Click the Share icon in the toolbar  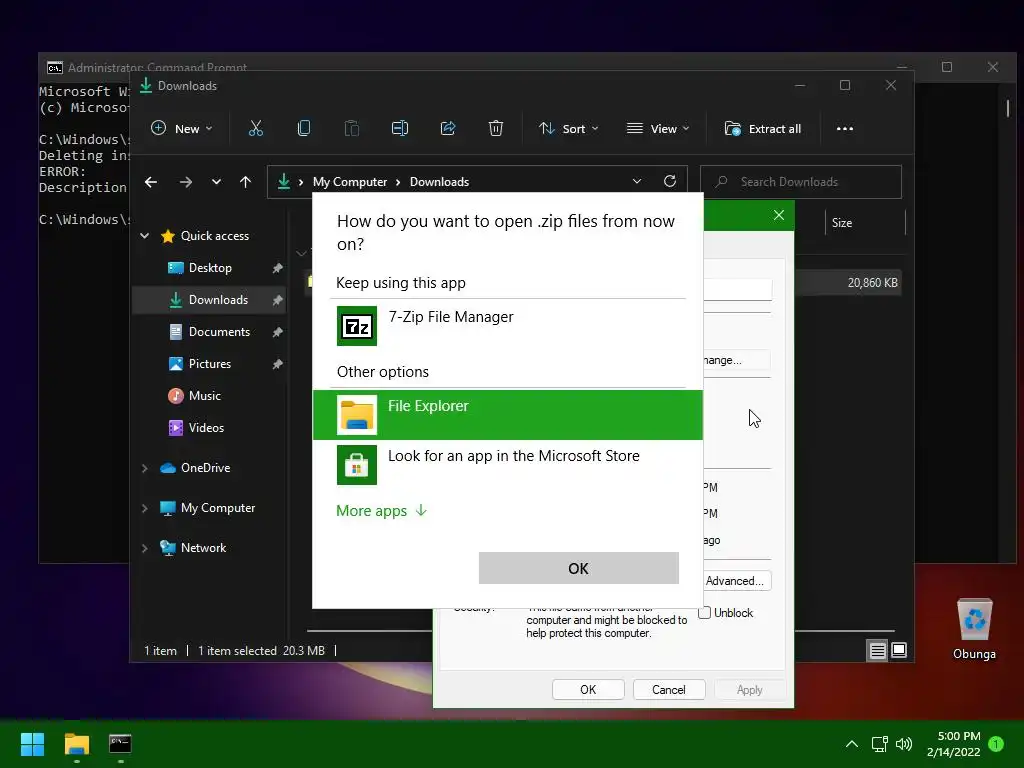point(448,129)
